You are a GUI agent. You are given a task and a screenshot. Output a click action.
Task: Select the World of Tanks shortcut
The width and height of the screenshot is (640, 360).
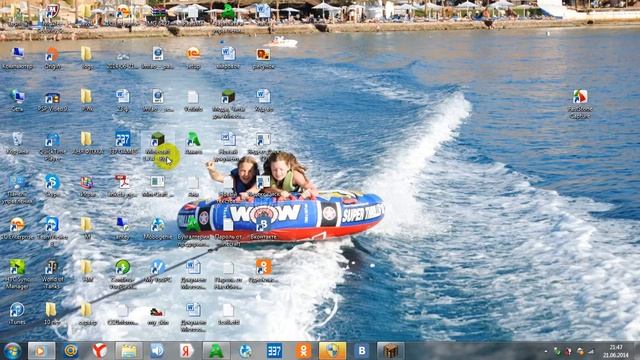[52, 275]
